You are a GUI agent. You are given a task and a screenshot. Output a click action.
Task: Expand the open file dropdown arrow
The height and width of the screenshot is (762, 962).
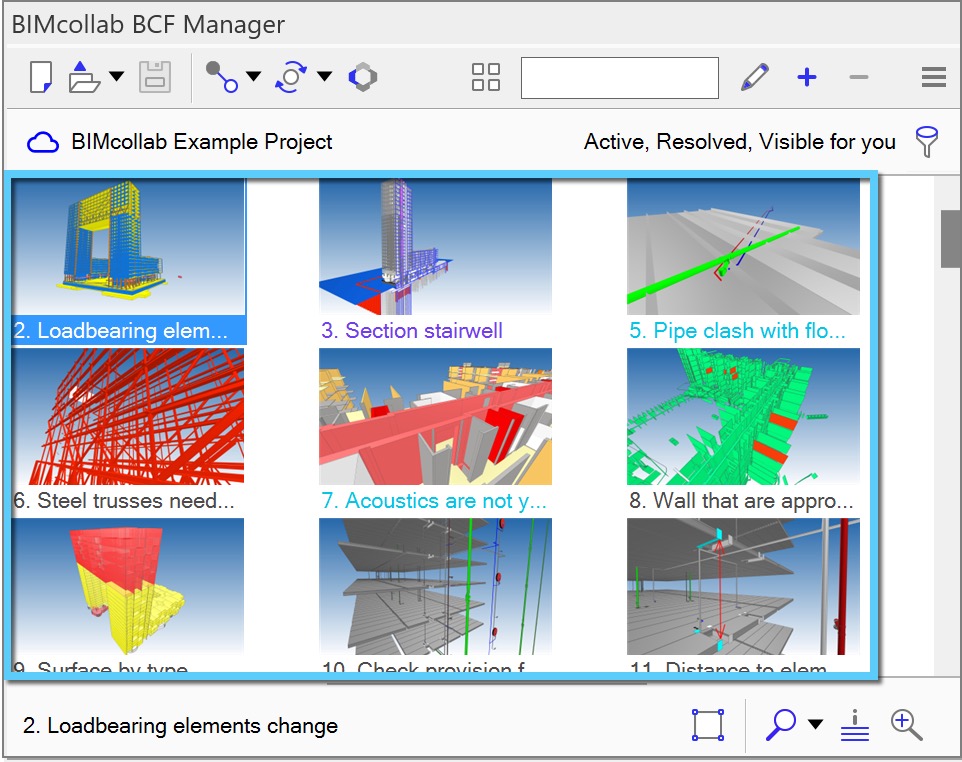(x=117, y=76)
